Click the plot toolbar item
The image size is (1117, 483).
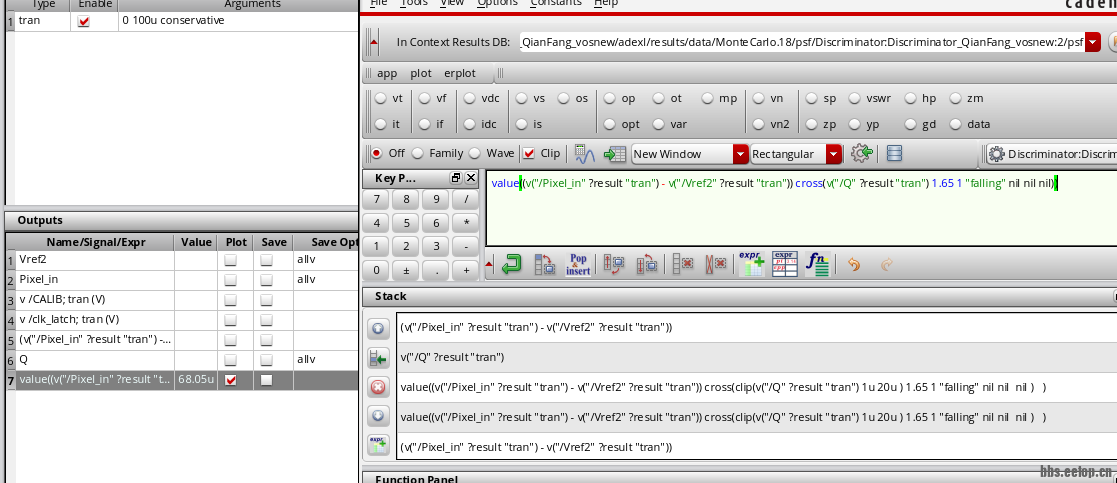[420, 73]
